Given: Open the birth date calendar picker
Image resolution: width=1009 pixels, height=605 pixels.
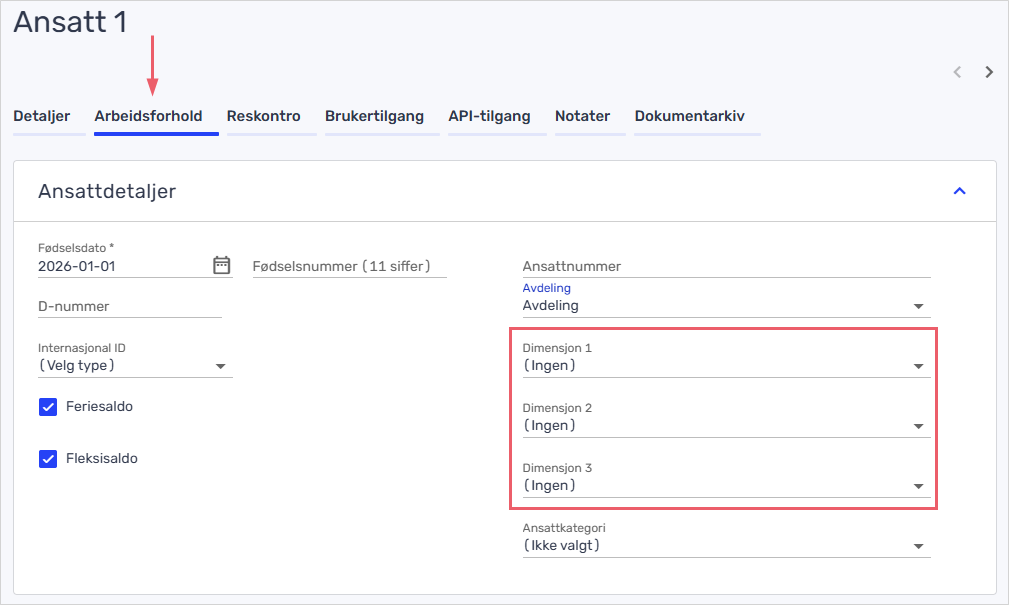Looking at the screenshot, I should pyautogui.click(x=222, y=265).
